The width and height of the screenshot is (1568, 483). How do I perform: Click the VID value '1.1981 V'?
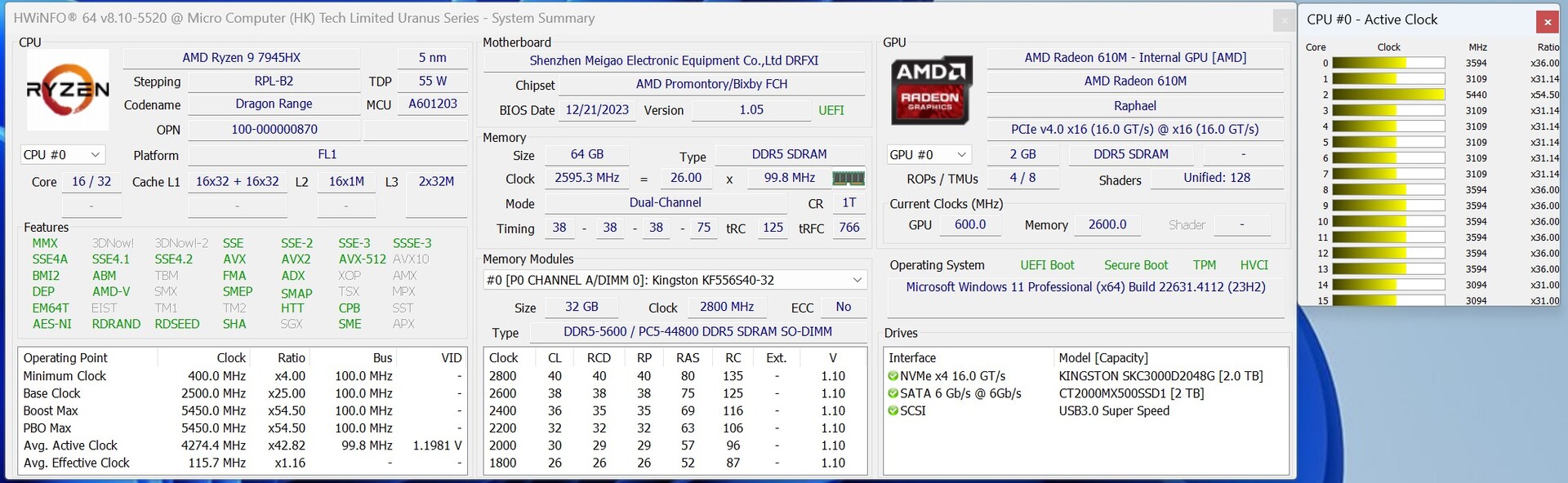(437, 445)
